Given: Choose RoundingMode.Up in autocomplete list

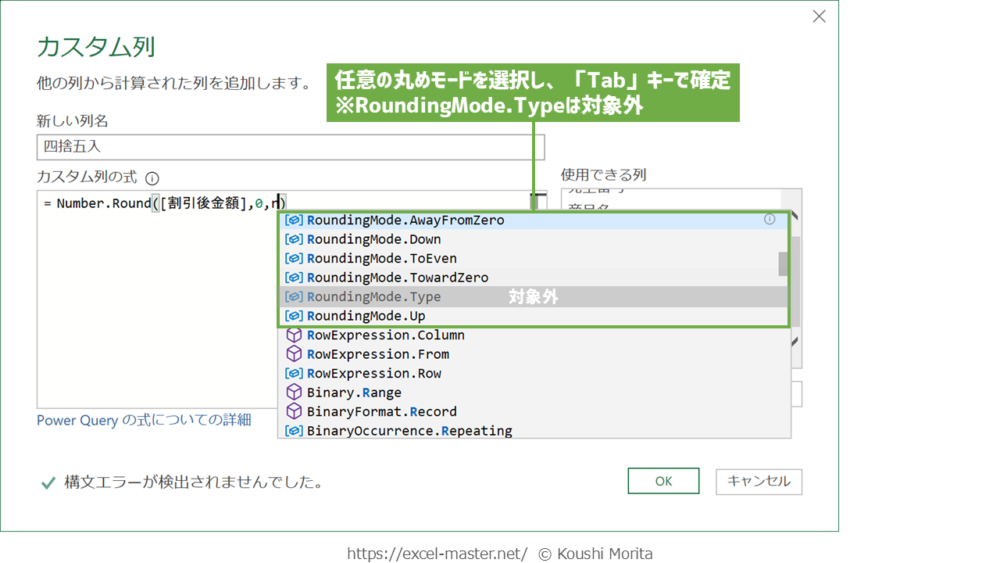Looking at the screenshot, I should tap(366, 316).
